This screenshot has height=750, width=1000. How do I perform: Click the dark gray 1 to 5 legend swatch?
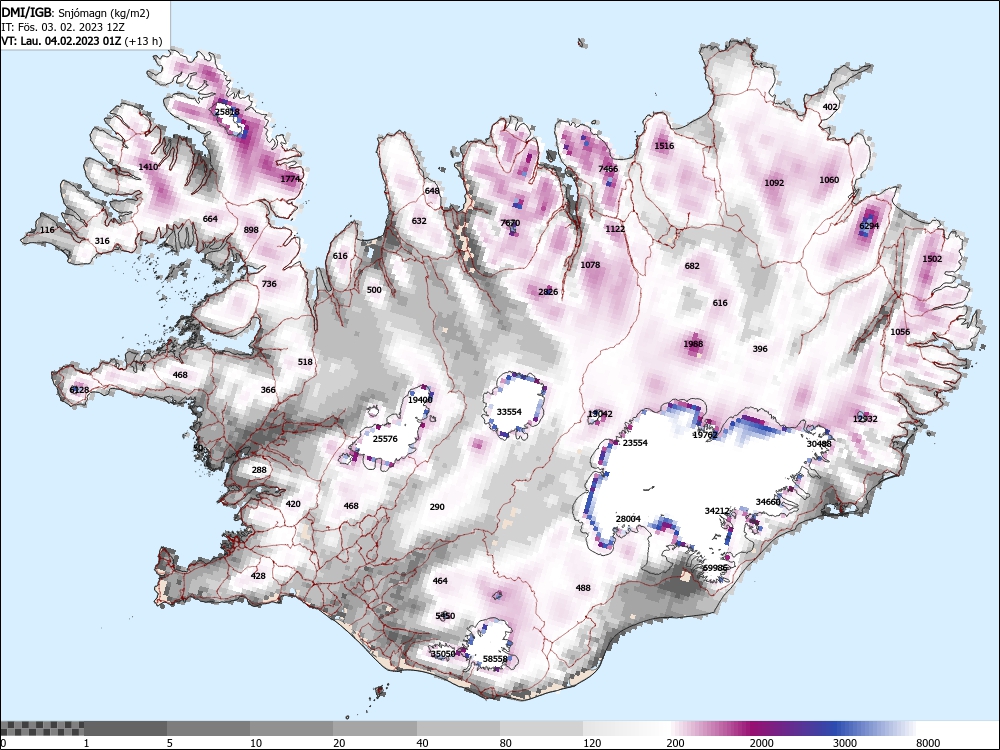[x=126, y=728]
